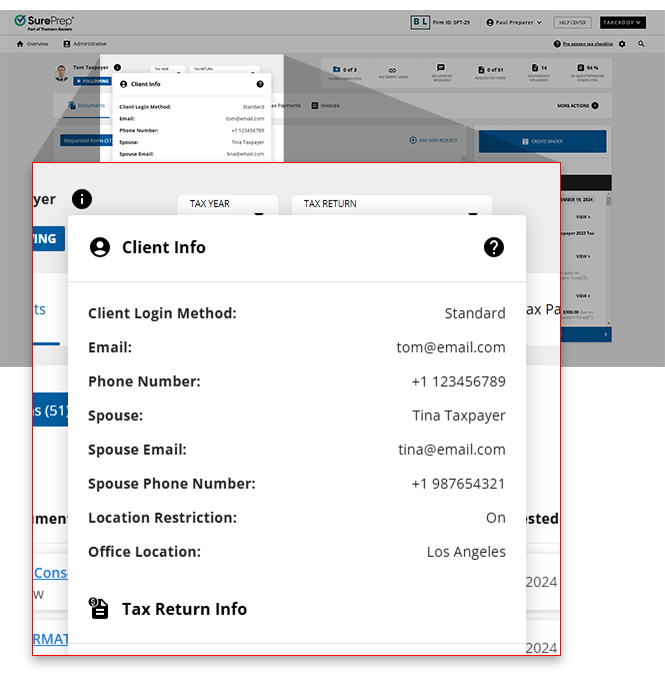The height and width of the screenshot is (675, 665).
Task: Open settings via the gear icon
Action: (622, 44)
